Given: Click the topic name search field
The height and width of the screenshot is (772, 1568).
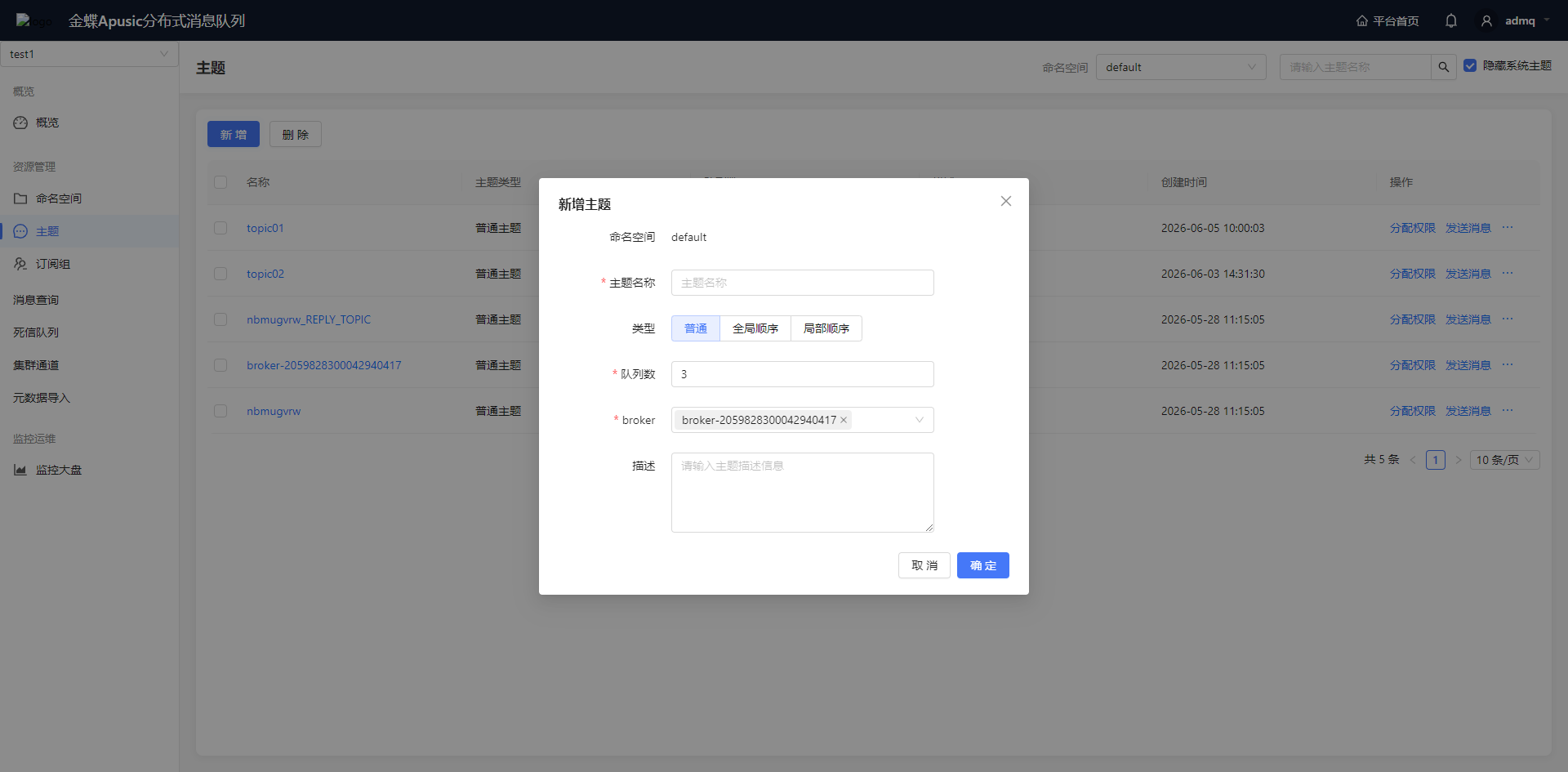Looking at the screenshot, I should pos(1356,67).
